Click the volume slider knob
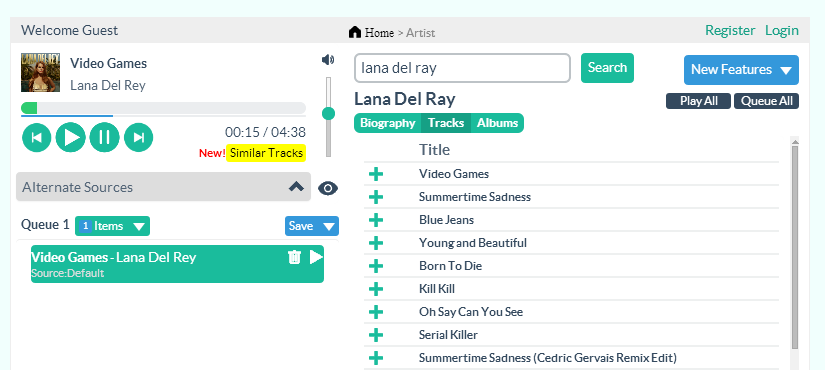Viewport: 825px width, 370px height. click(x=328, y=113)
